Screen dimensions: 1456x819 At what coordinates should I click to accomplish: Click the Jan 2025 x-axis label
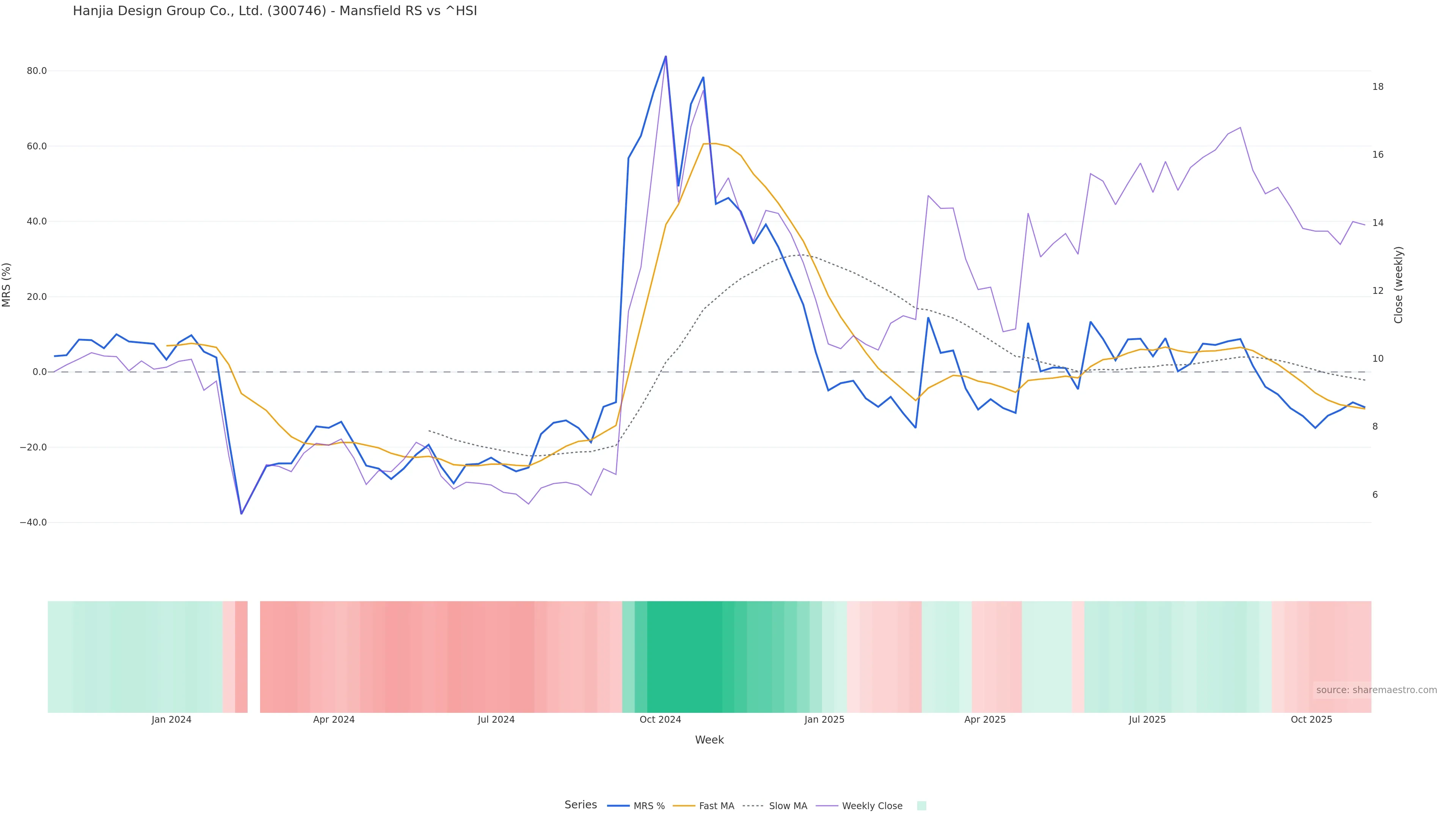tap(824, 720)
